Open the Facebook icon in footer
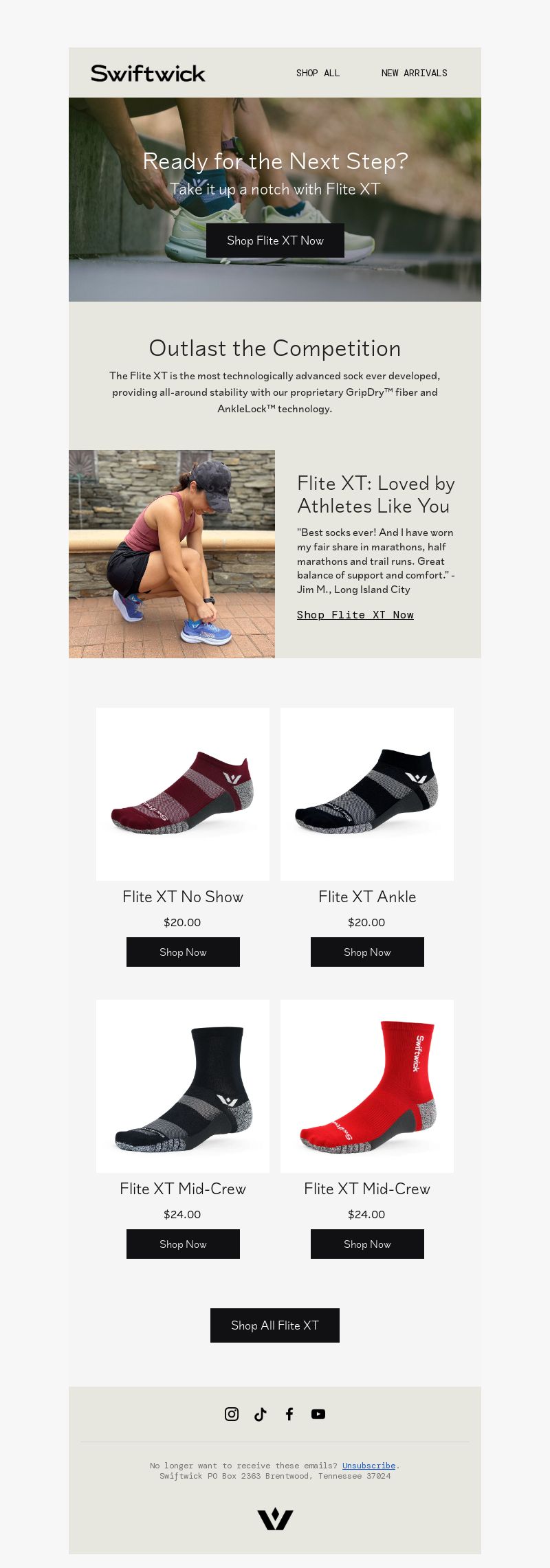Viewport: 550px width, 1568px height. coord(289,1413)
